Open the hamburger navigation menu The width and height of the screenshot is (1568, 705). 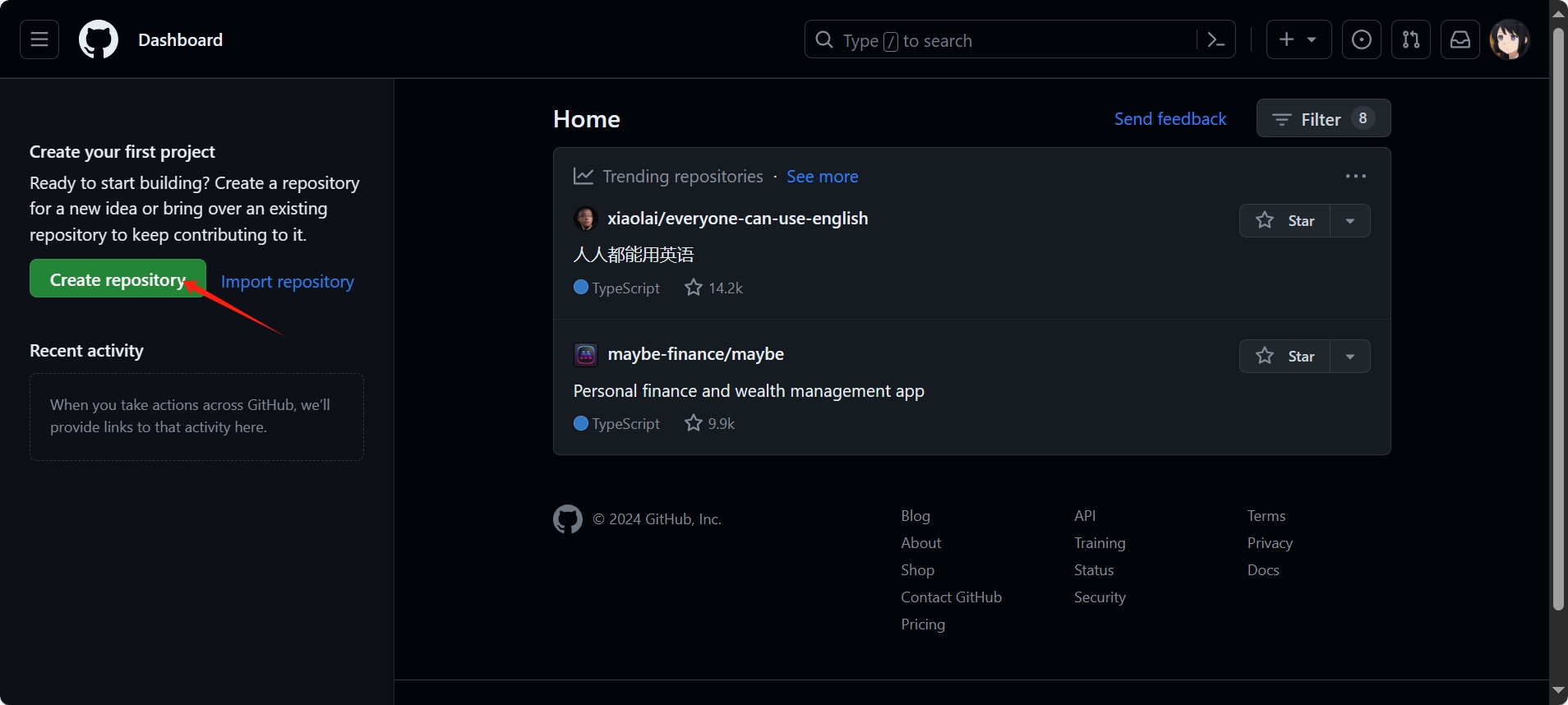(x=39, y=39)
